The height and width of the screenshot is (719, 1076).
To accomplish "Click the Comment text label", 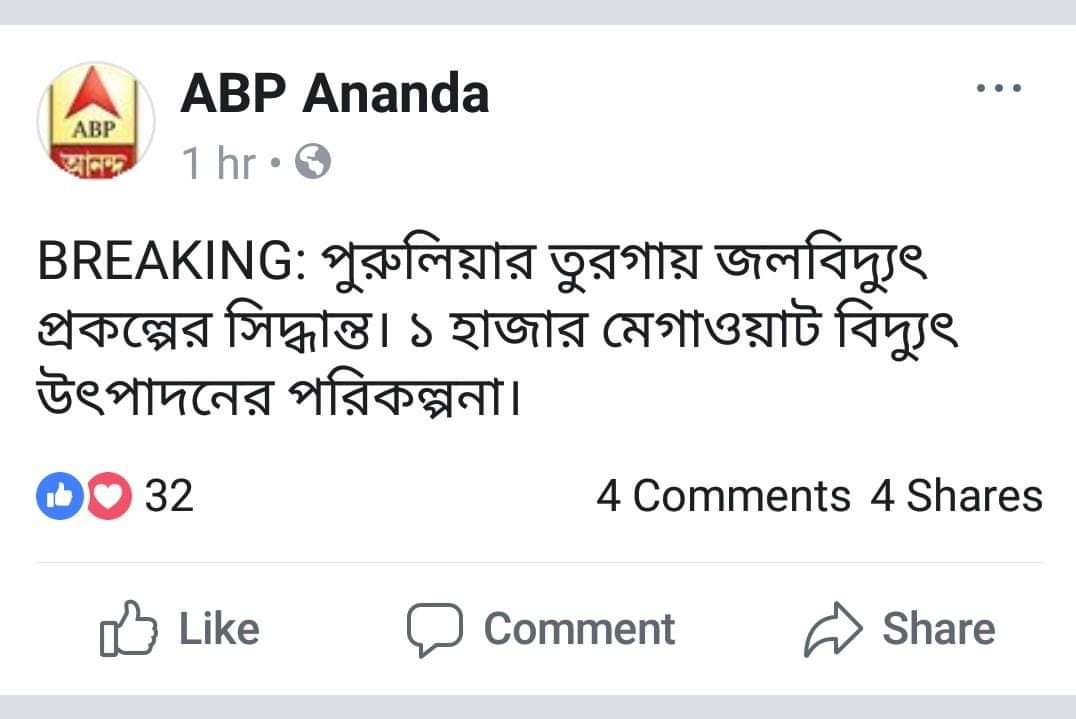I will click(x=579, y=629).
